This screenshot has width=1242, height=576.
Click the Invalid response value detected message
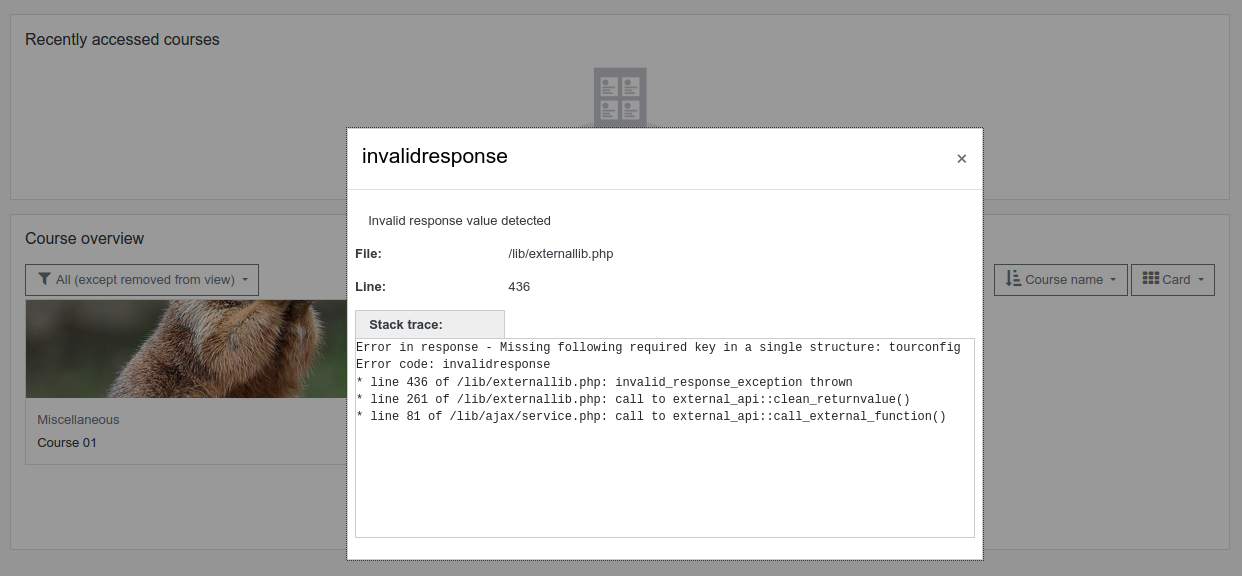[x=459, y=221]
